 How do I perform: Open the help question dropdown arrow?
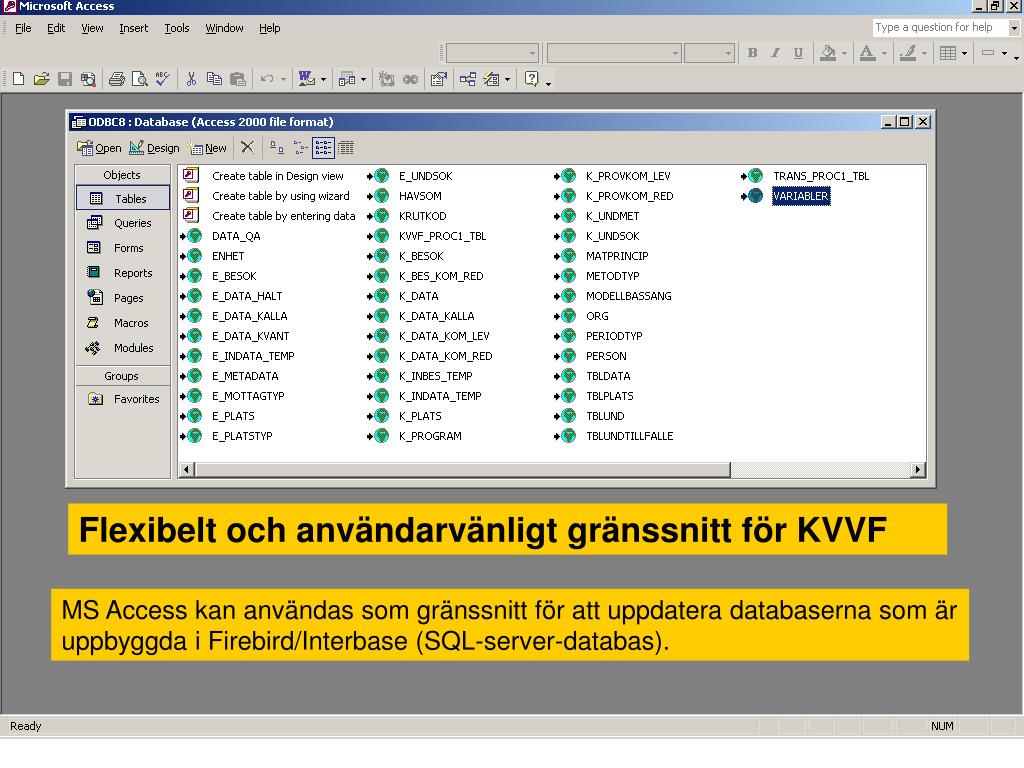(1014, 27)
